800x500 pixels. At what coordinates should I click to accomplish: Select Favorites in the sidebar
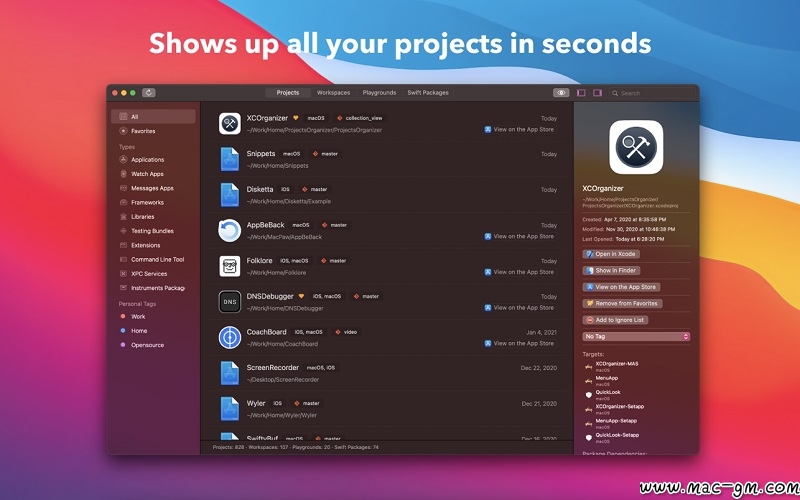click(153, 131)
